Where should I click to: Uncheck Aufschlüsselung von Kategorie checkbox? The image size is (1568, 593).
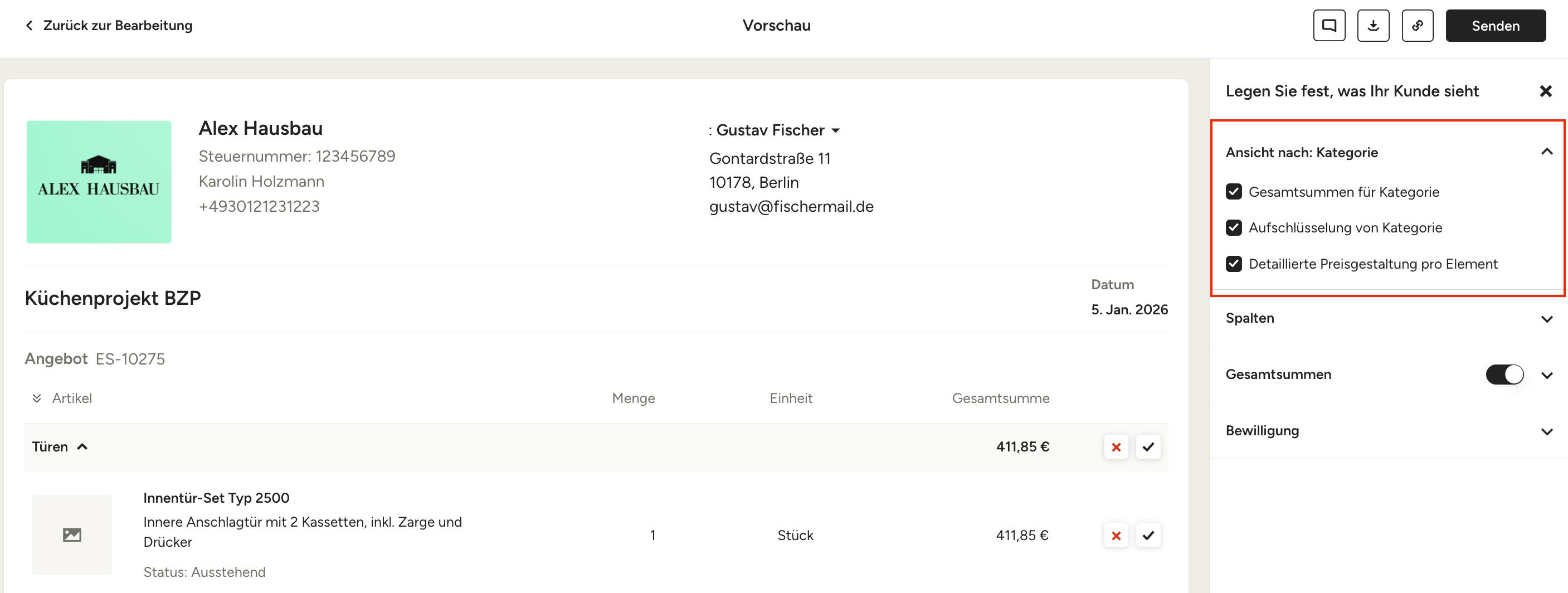tap(1234, 228)
